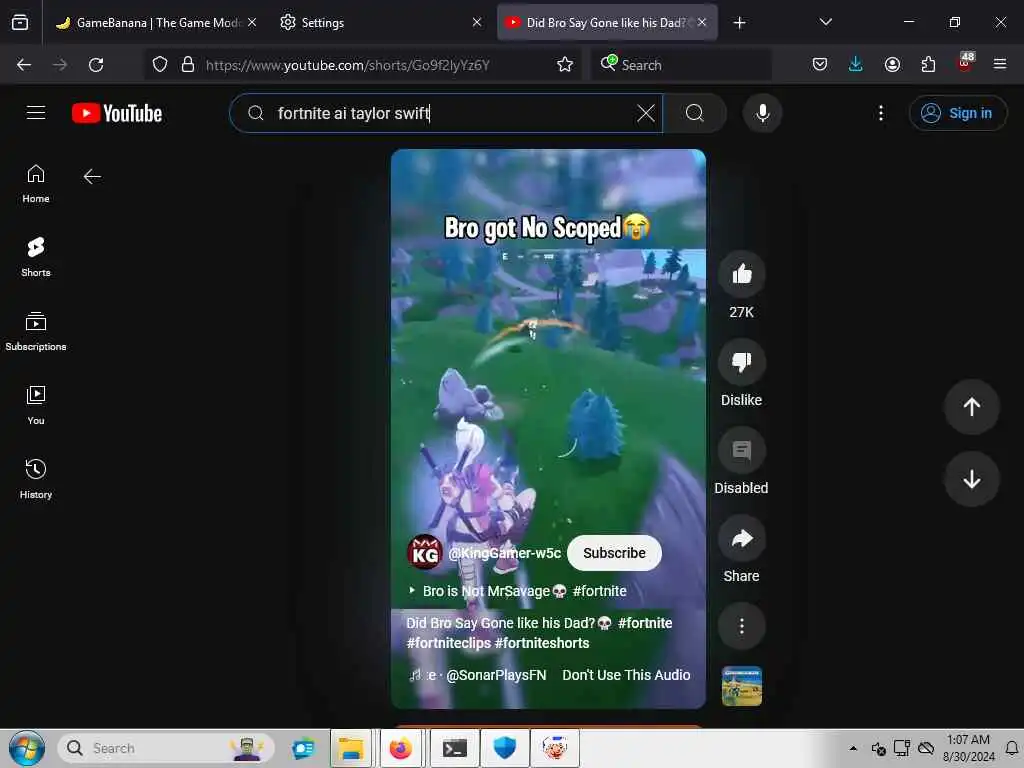Image resolution: width=1024 pixels, height=768 pixels.
Task: Click the search magnifier button
Action: tap(695, 113)
